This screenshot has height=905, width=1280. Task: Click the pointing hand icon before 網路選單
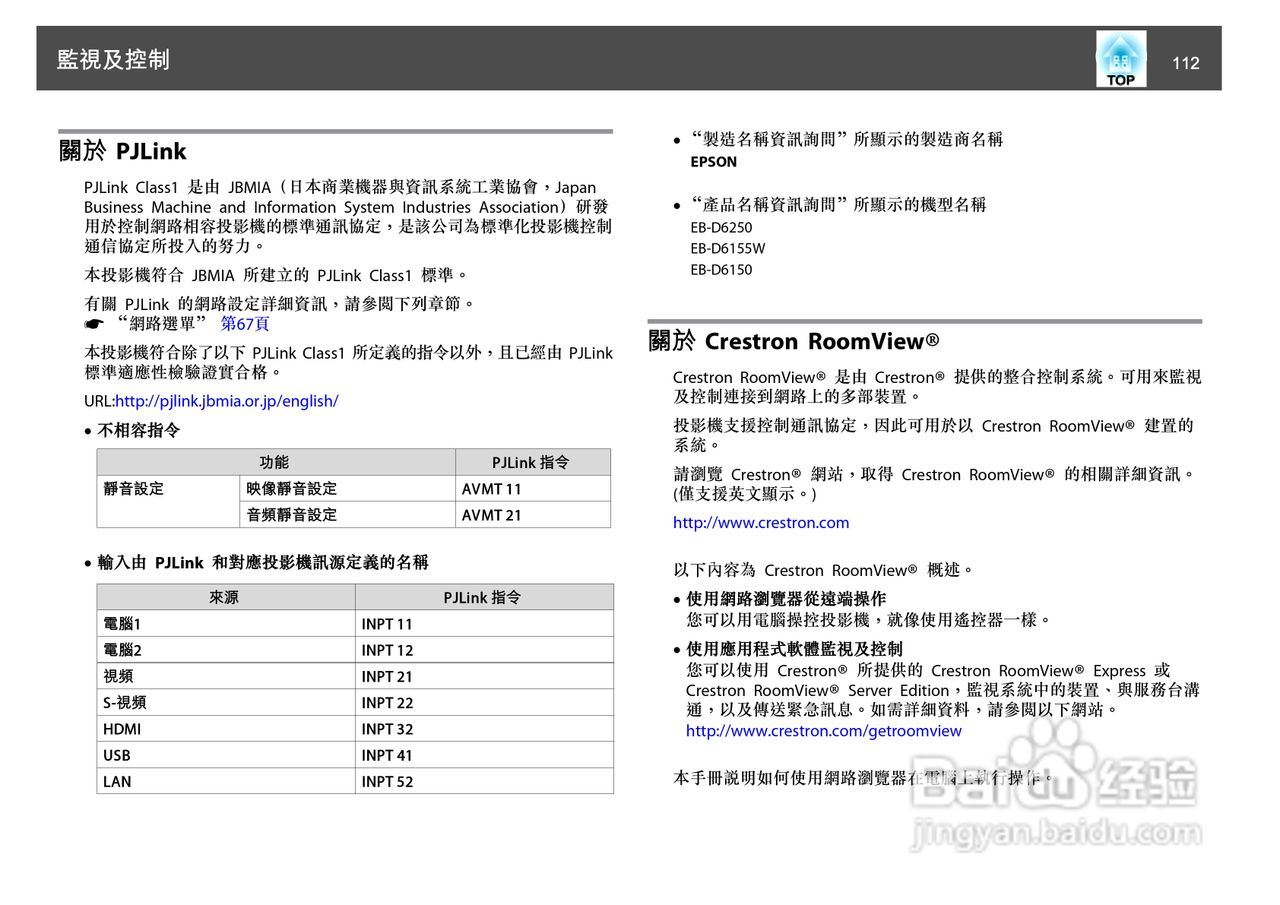coord(94,324)
